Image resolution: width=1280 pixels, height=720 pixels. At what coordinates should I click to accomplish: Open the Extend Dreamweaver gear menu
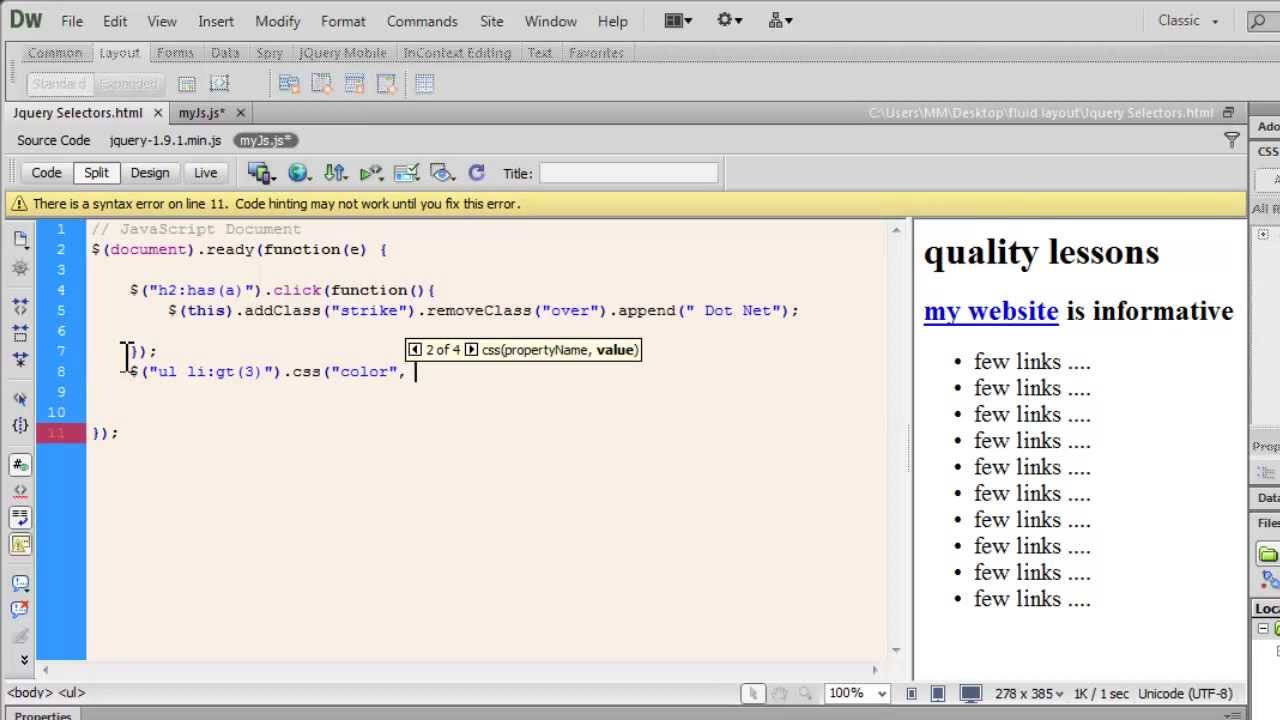pos(730,20)
